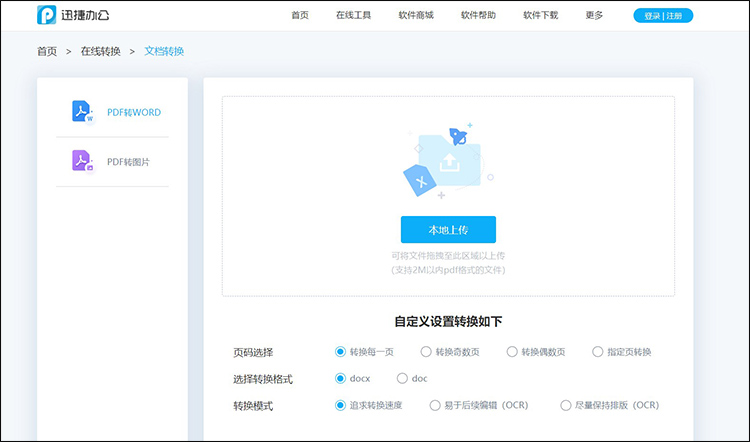Screen dimensions: 750x442
Task: Click the 支持2M以内pdf格式的文件 note text
Action: click(448, 270)
